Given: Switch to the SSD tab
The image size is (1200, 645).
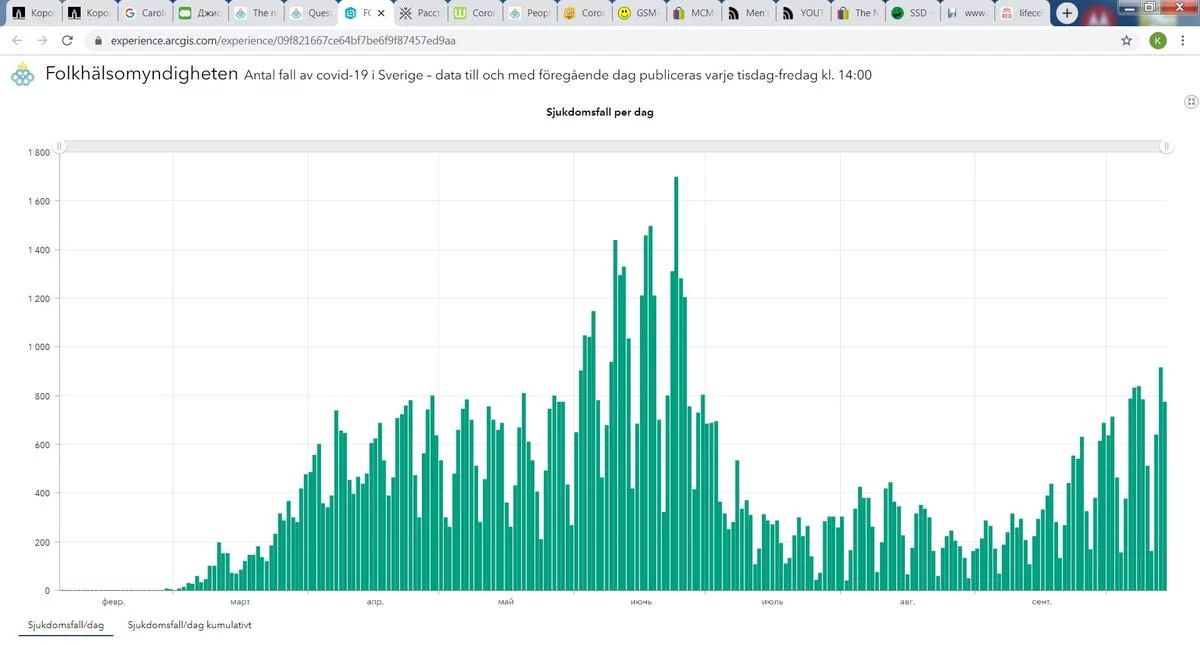Looking at the screenshot, I should click(x=911, y=14).
